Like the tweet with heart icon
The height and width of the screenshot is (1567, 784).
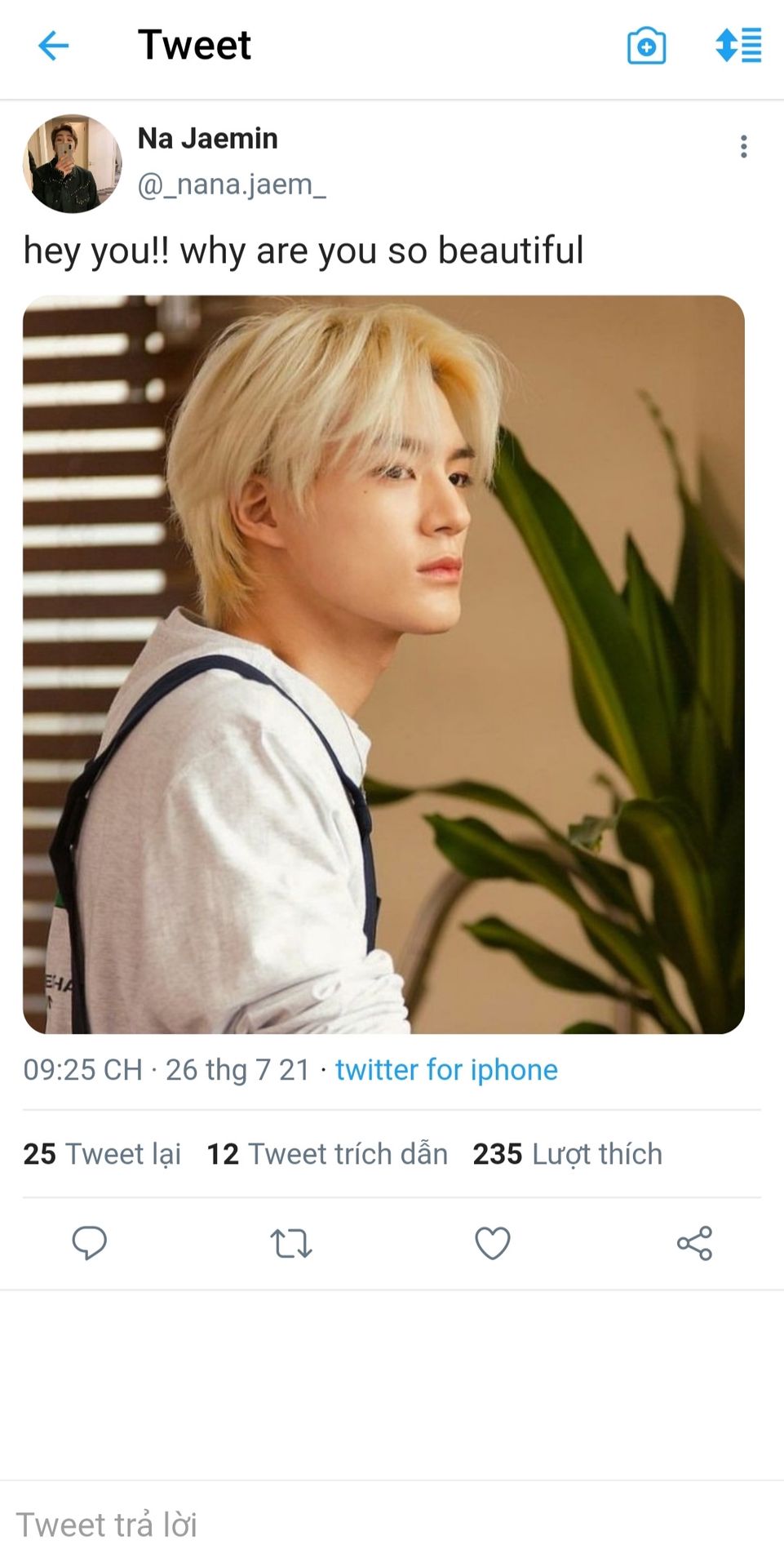click(493, 1243)
